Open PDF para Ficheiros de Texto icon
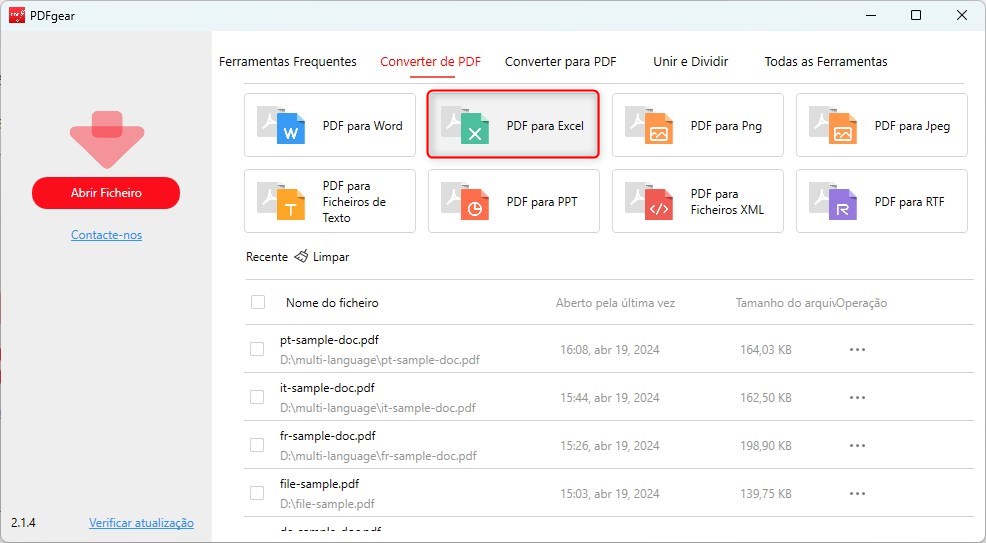Image resolution: width=986 pixels, height=543 pixels. pyautogui.click(x=281, y=201)
